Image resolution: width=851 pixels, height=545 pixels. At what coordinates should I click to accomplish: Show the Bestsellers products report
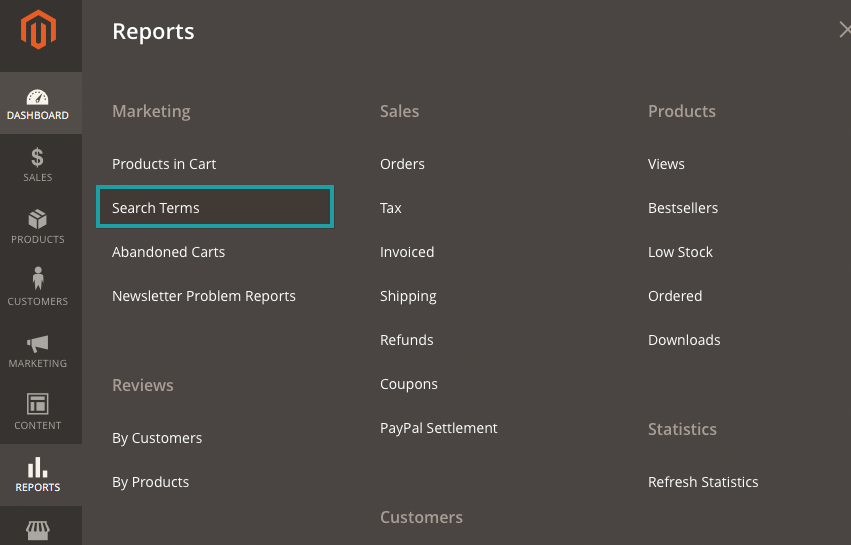click(x=683, y=208)
